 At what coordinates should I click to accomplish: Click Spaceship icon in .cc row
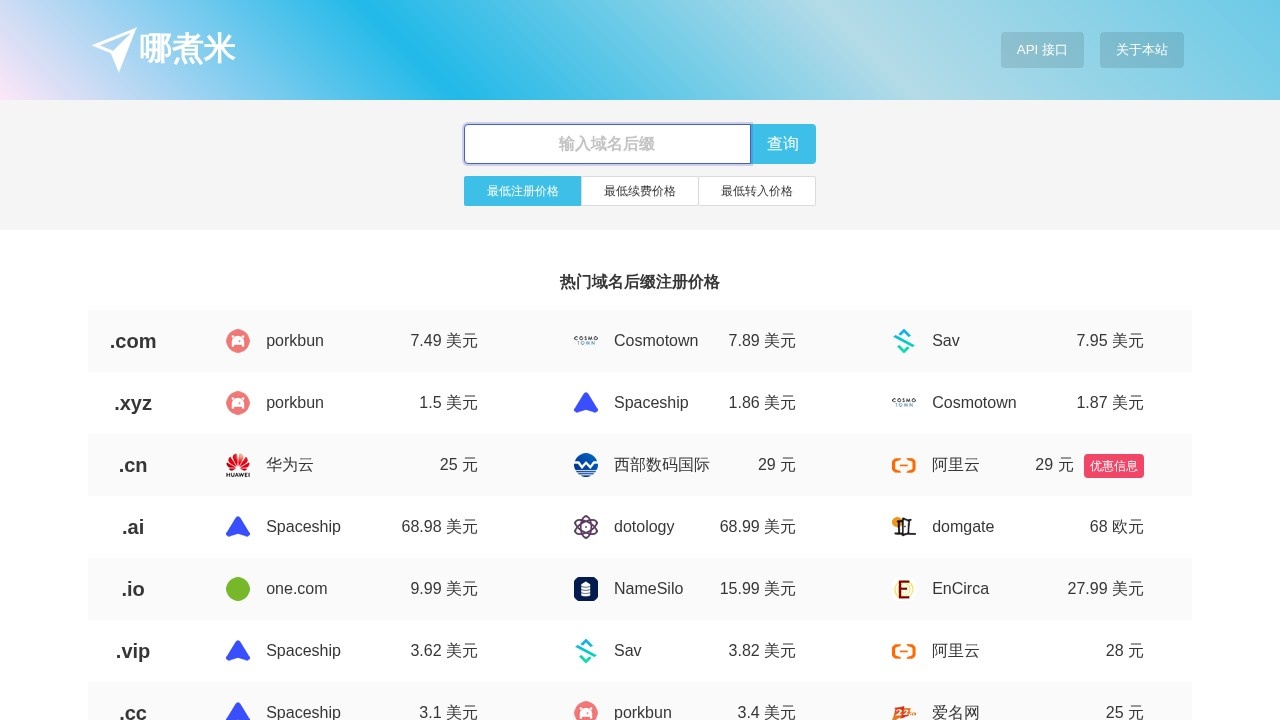click(238, 711)
